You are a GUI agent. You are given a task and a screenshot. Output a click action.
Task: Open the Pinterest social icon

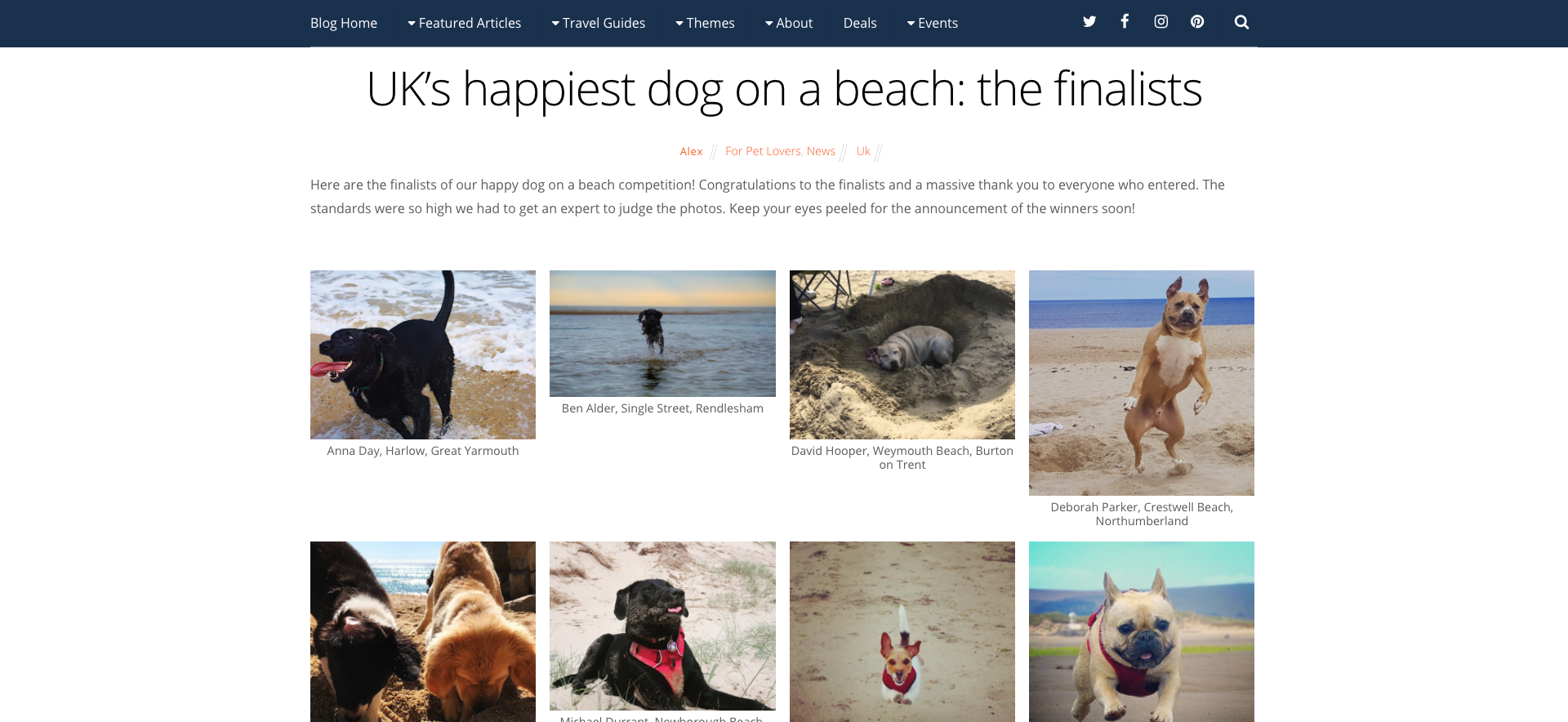coord(1197,22)
